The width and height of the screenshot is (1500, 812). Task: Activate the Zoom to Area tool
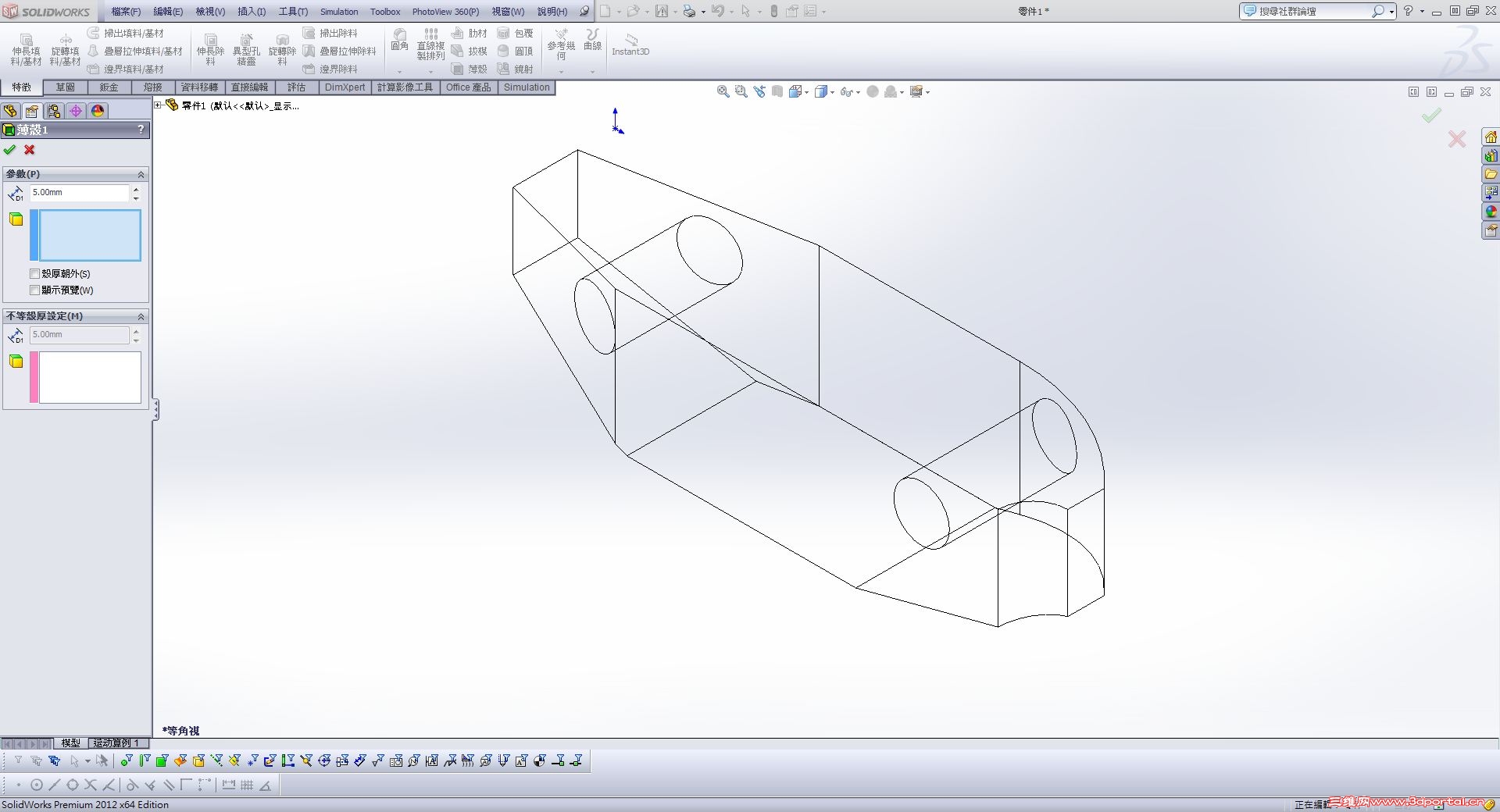tap(741, 92)
